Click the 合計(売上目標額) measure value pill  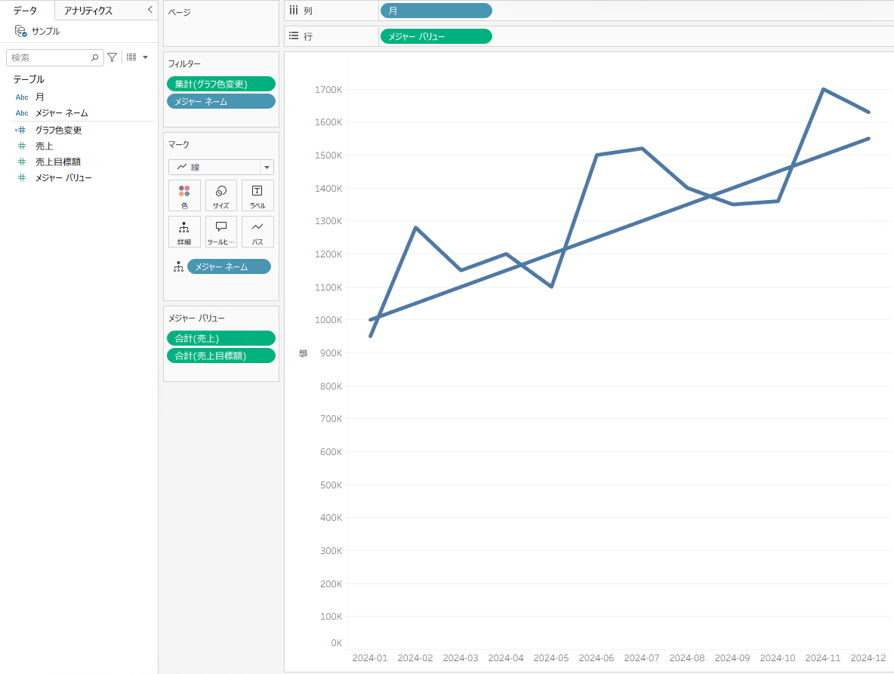221,356
